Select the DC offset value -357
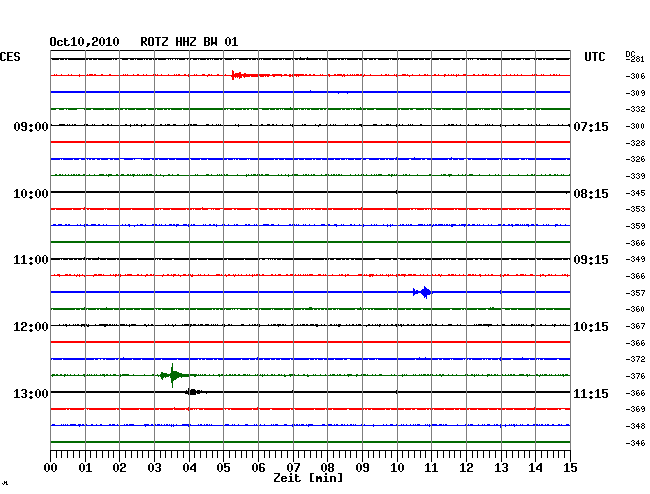The height and width of the screenshot is (494, 650). click(635, 293)
